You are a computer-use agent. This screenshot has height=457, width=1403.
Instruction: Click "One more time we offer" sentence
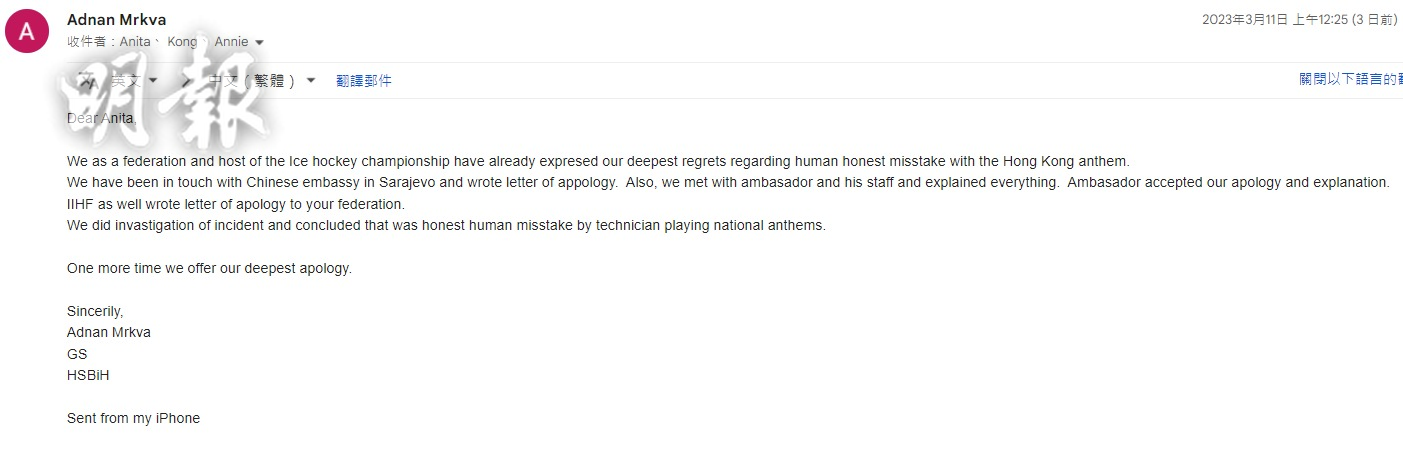[209, 268]
